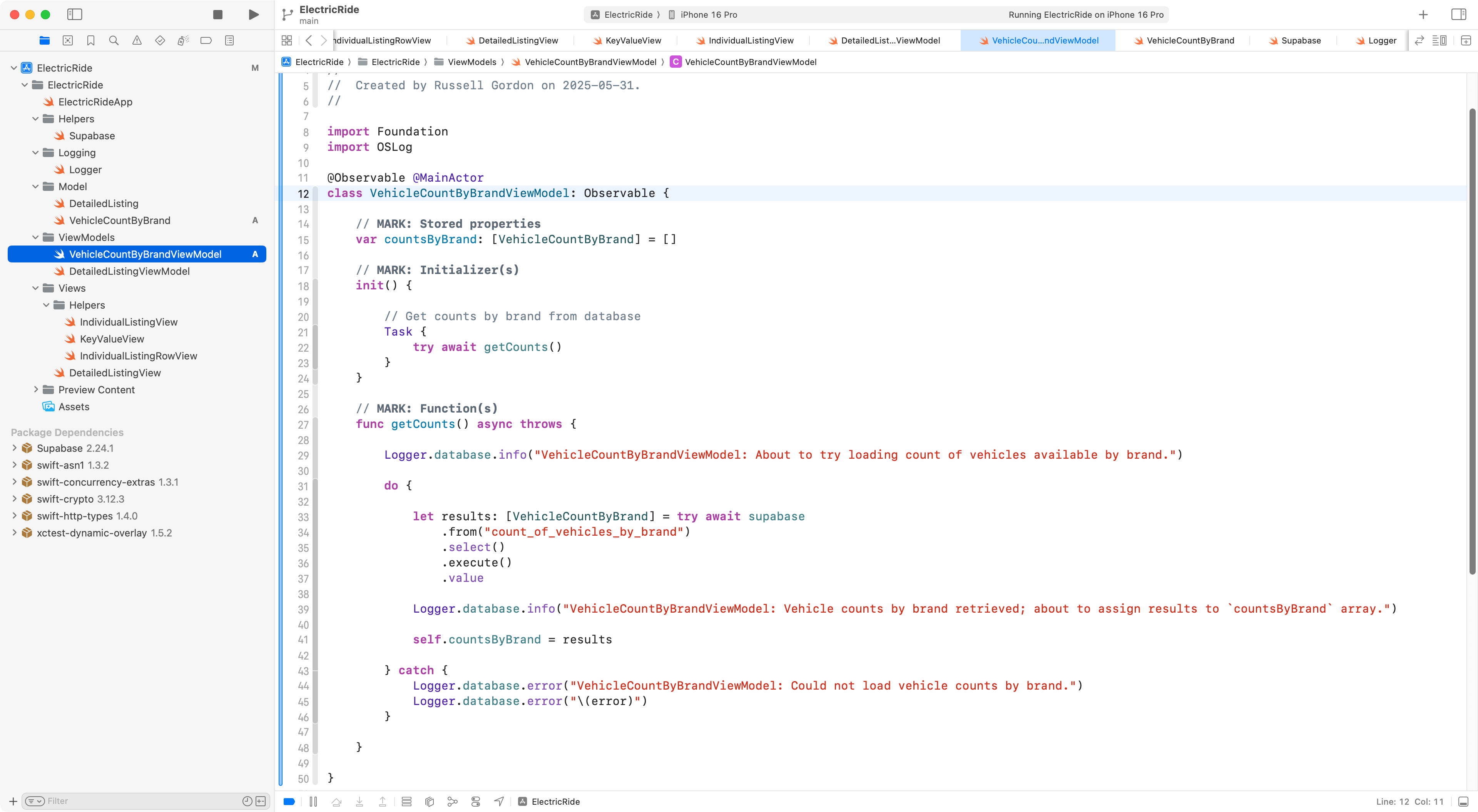This screenshot has width=1478, height=812.
Task: Click the simulate location arrow icon
Action: [499, 802]
